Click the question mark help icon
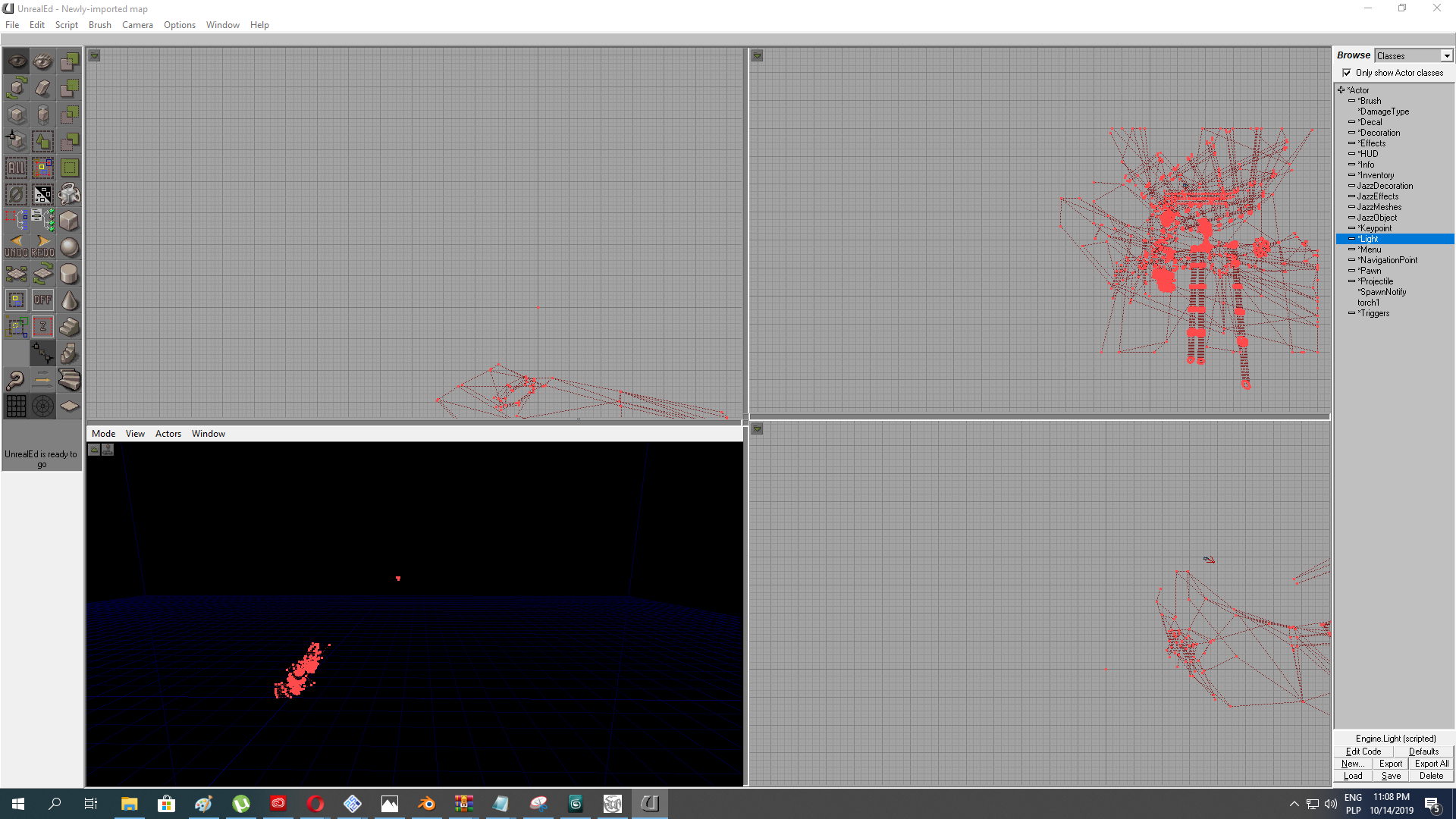 17,380
